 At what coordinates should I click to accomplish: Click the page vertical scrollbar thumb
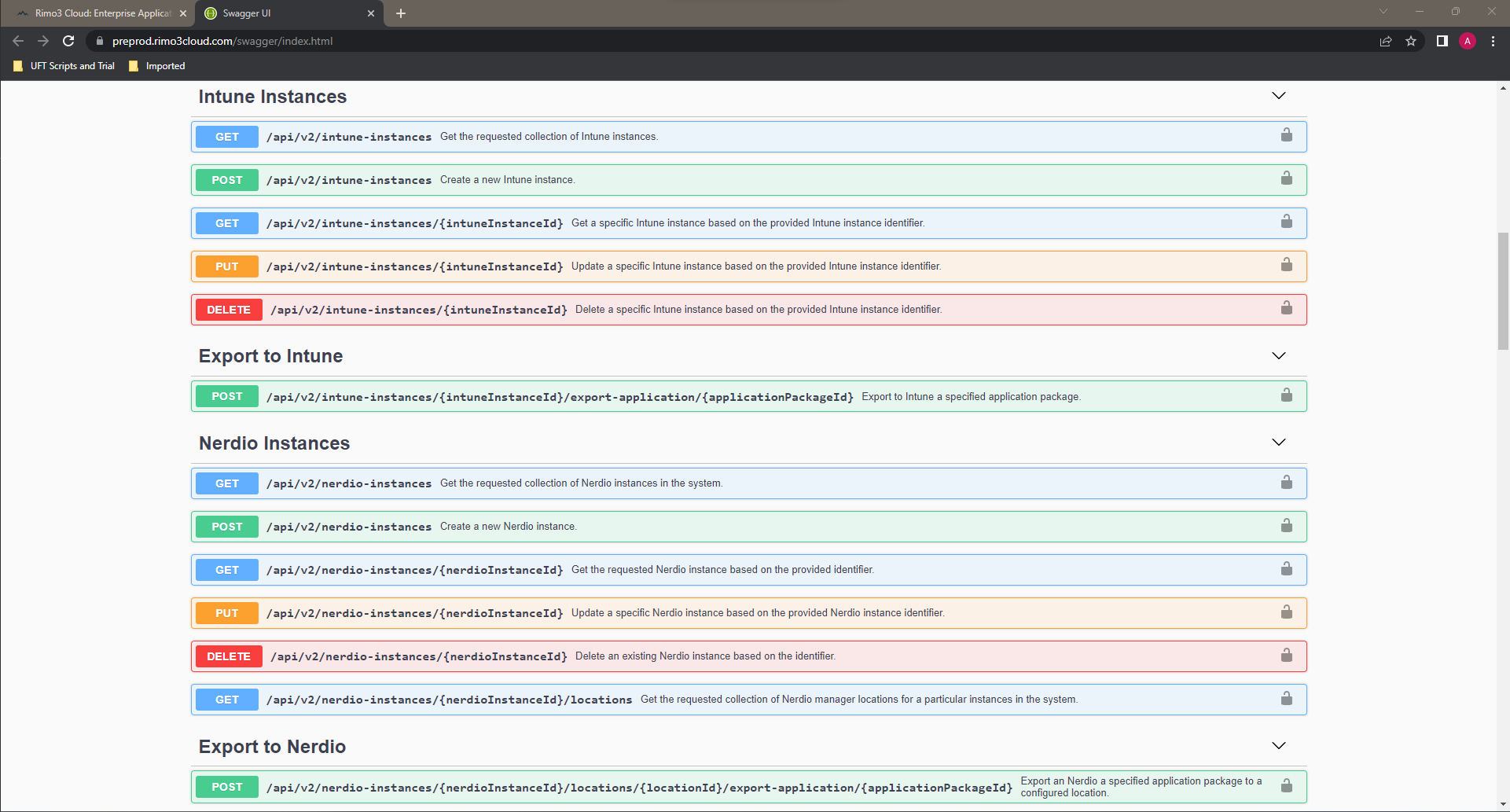(1503, 291)
